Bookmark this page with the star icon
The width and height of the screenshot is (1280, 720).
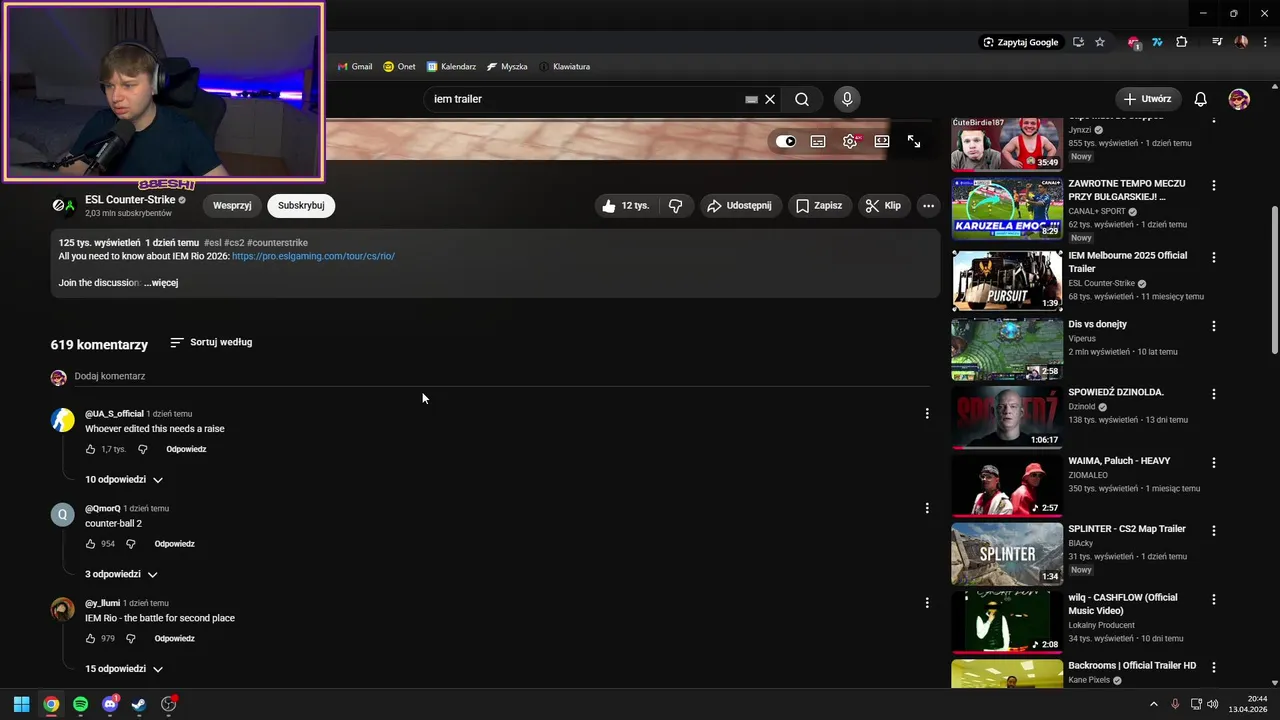pyautogui.click(x=1100, y=42)
